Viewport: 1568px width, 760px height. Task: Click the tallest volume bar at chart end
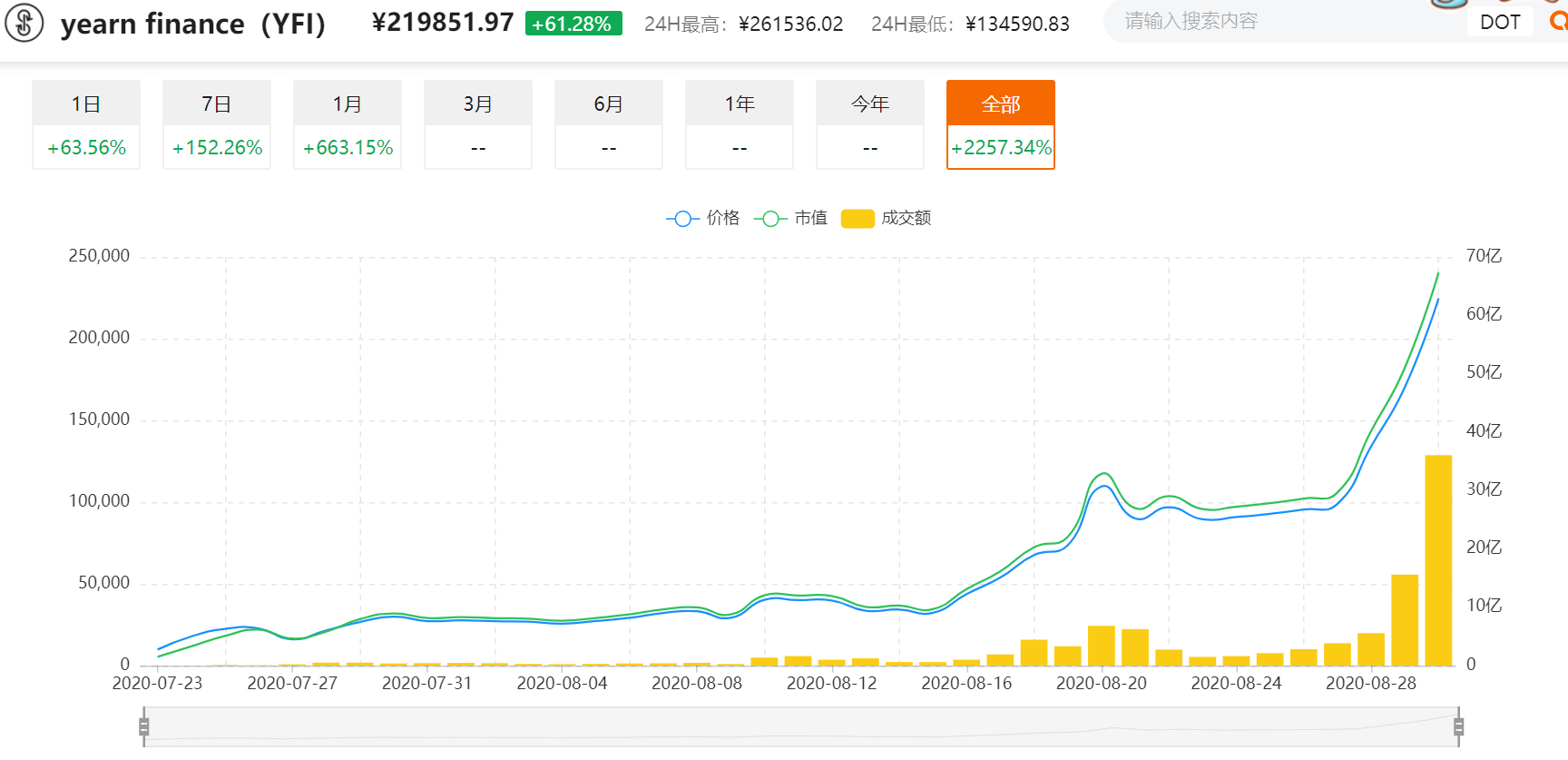click(1438, 560)
